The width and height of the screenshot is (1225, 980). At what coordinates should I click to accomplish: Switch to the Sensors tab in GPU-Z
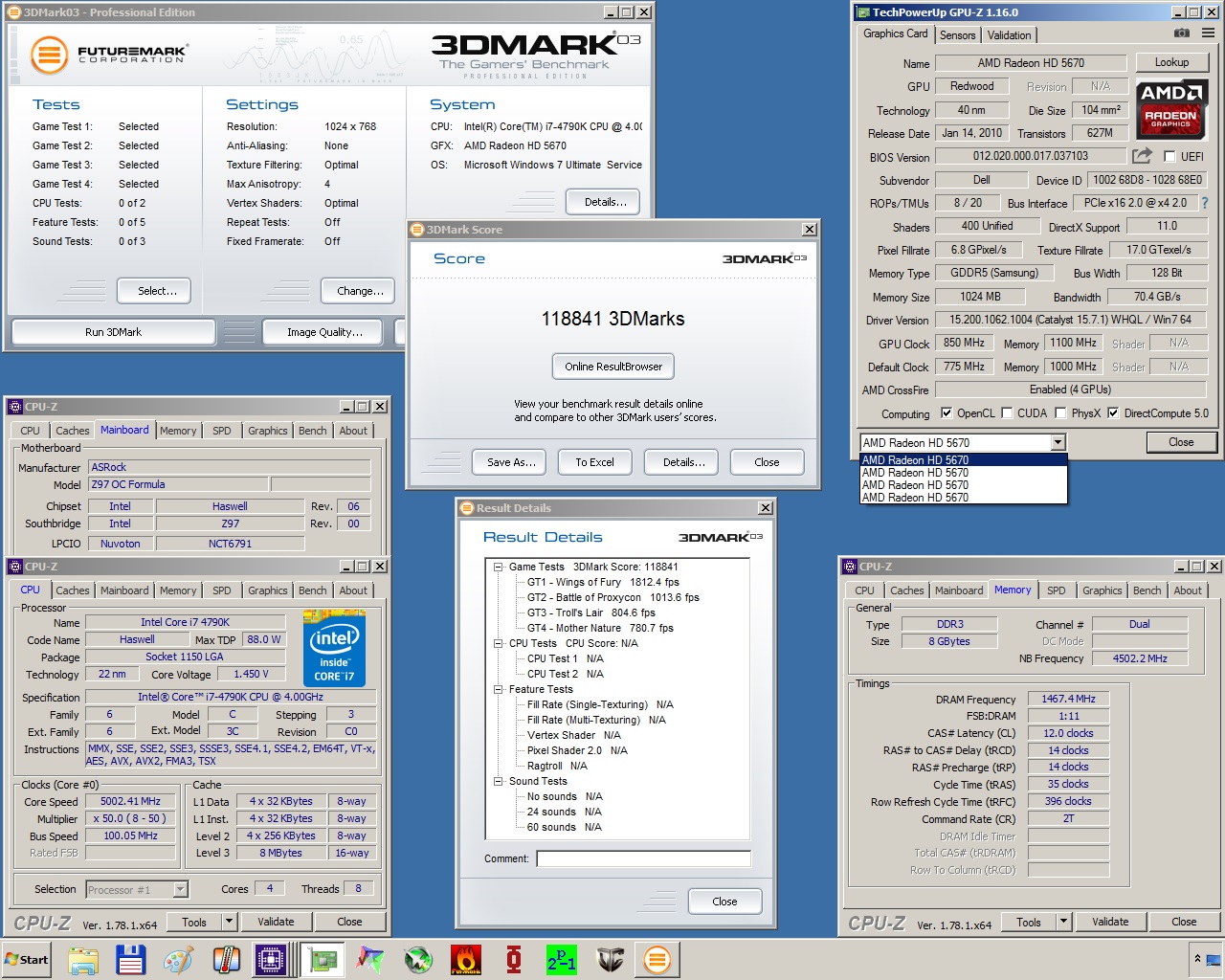tap(958, 34)
